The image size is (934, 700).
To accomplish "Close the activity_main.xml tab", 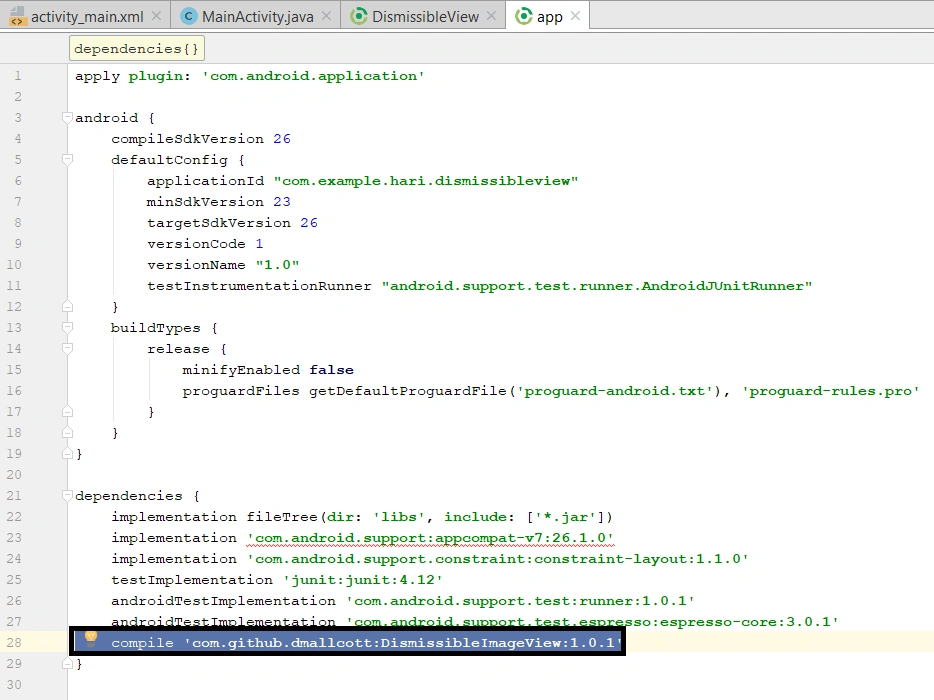I will tap(156, 16).
